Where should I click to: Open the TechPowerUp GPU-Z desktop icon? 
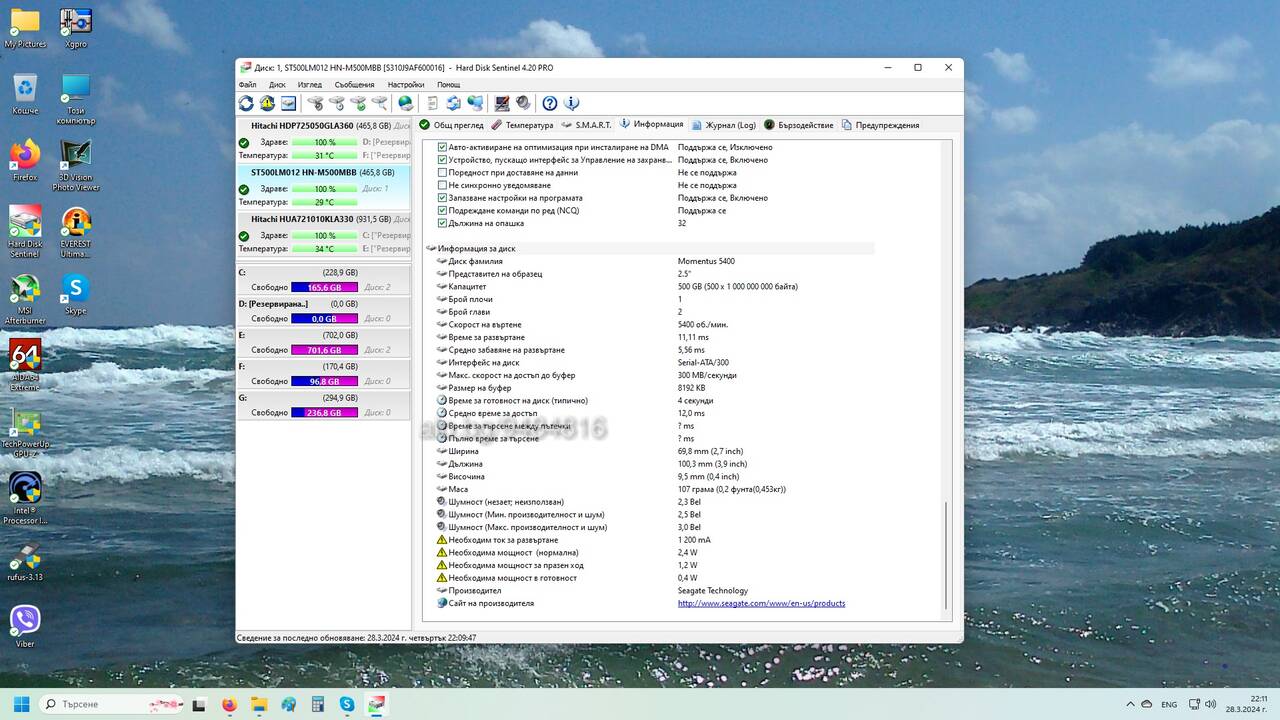pos(25,432)
